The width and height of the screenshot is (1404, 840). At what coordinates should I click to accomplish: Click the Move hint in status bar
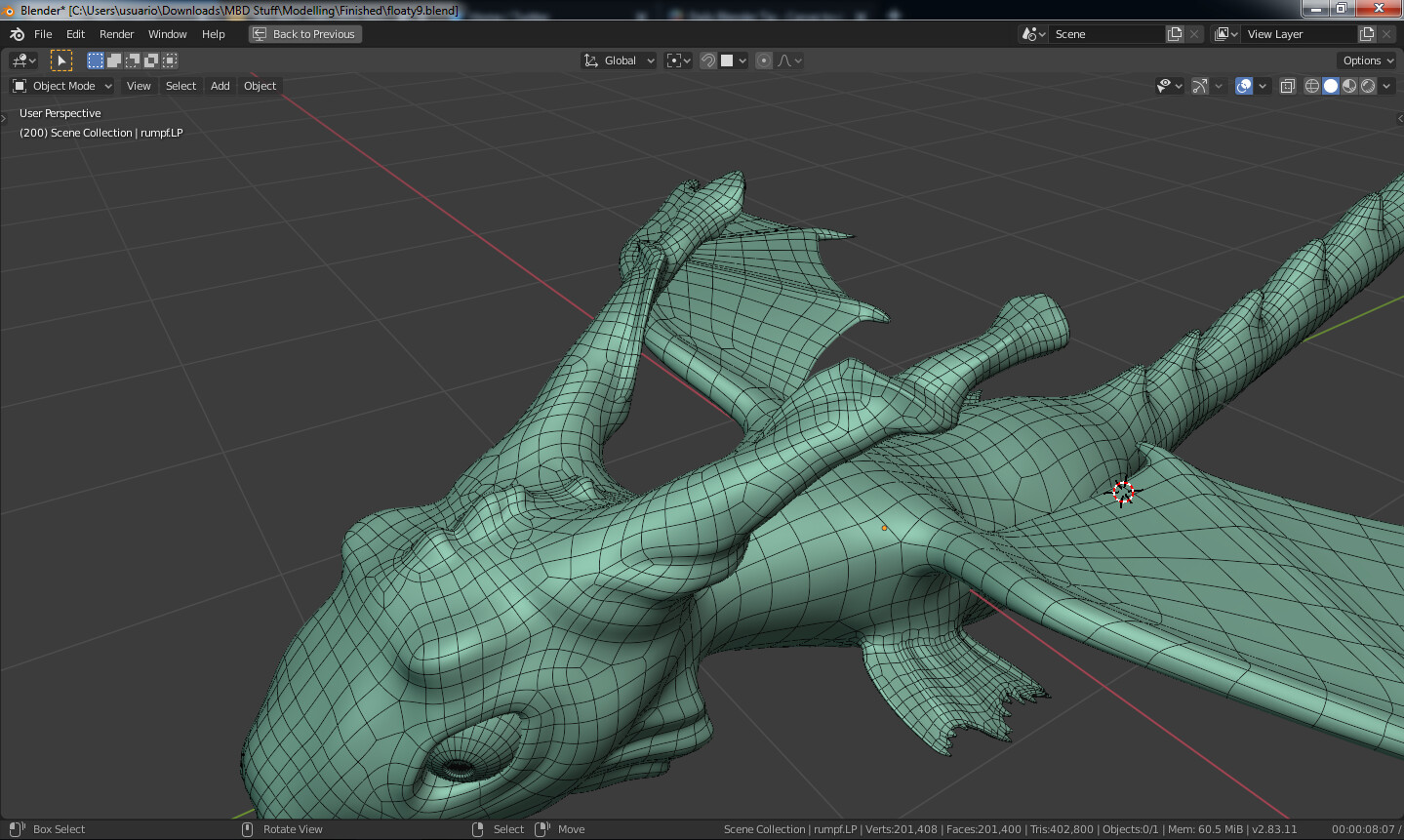(x=571, y=829)
